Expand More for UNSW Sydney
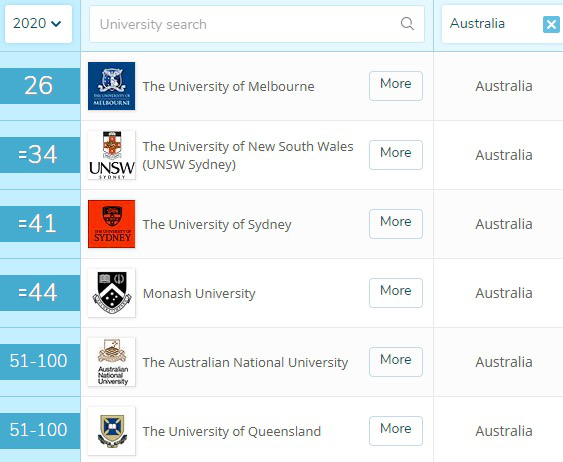This screenshot has width=563, height=462. coord(396,155)
